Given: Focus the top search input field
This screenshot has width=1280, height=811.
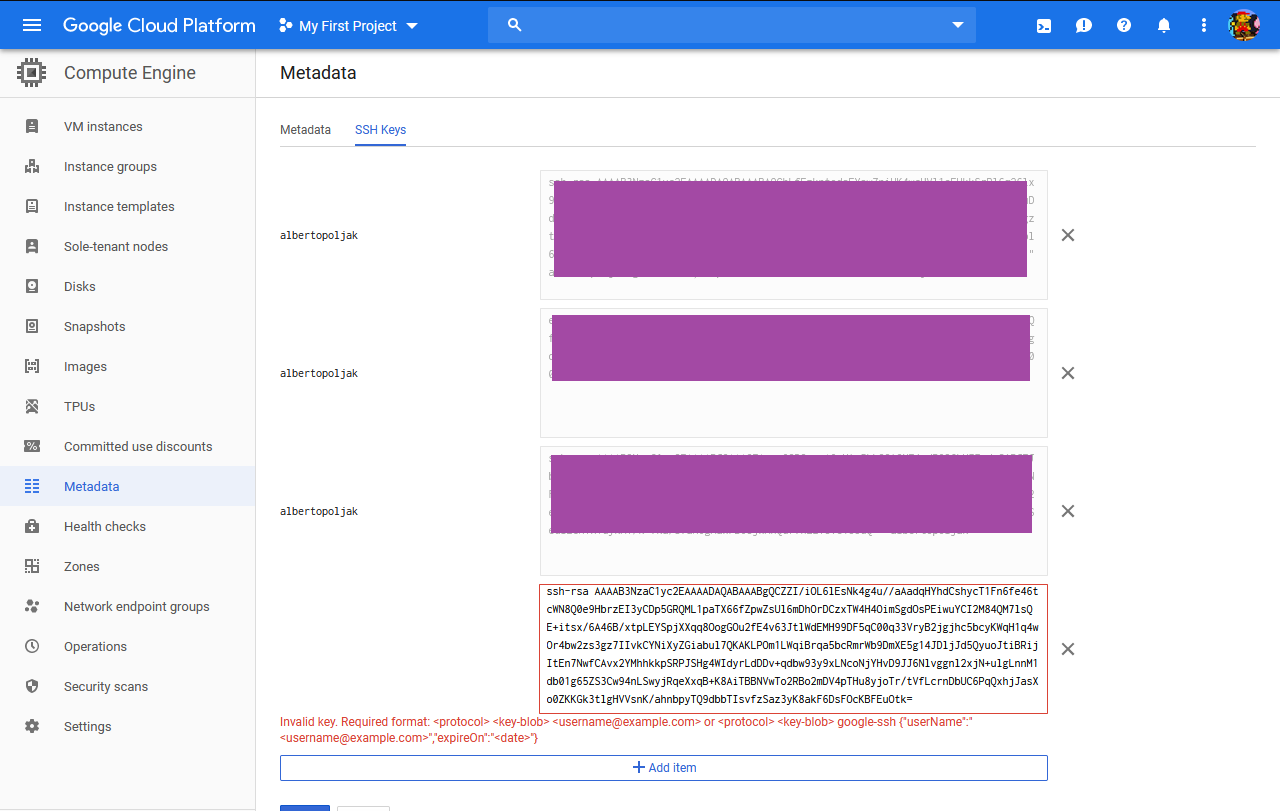Looking at the screenshot, I should coord(732,25).
